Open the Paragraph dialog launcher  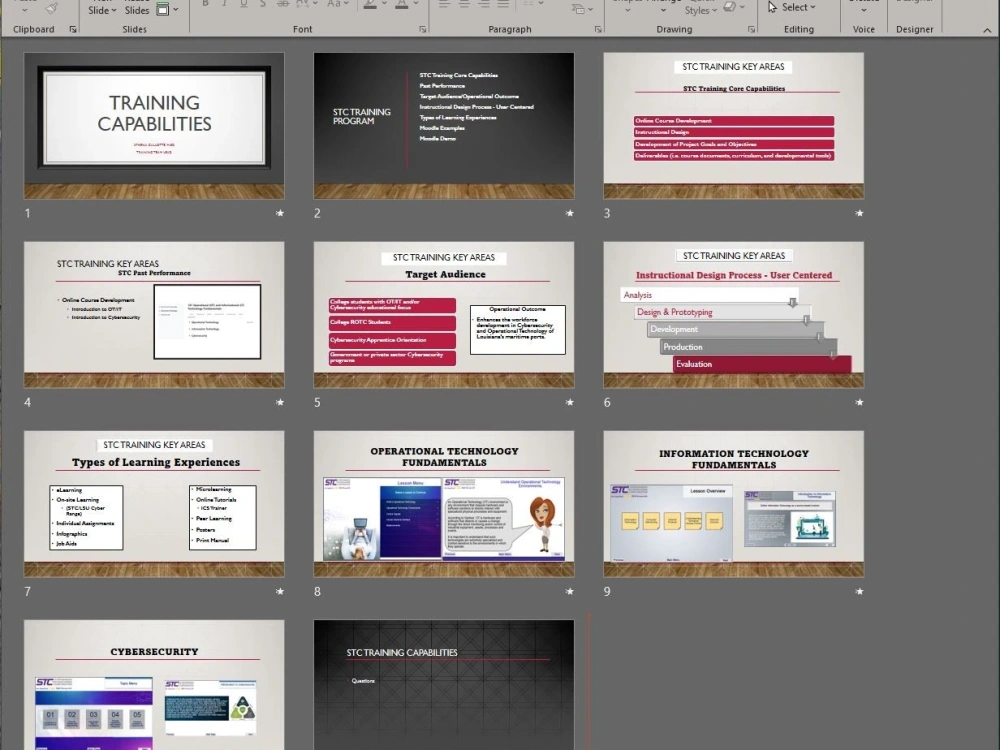coord(598,29)
